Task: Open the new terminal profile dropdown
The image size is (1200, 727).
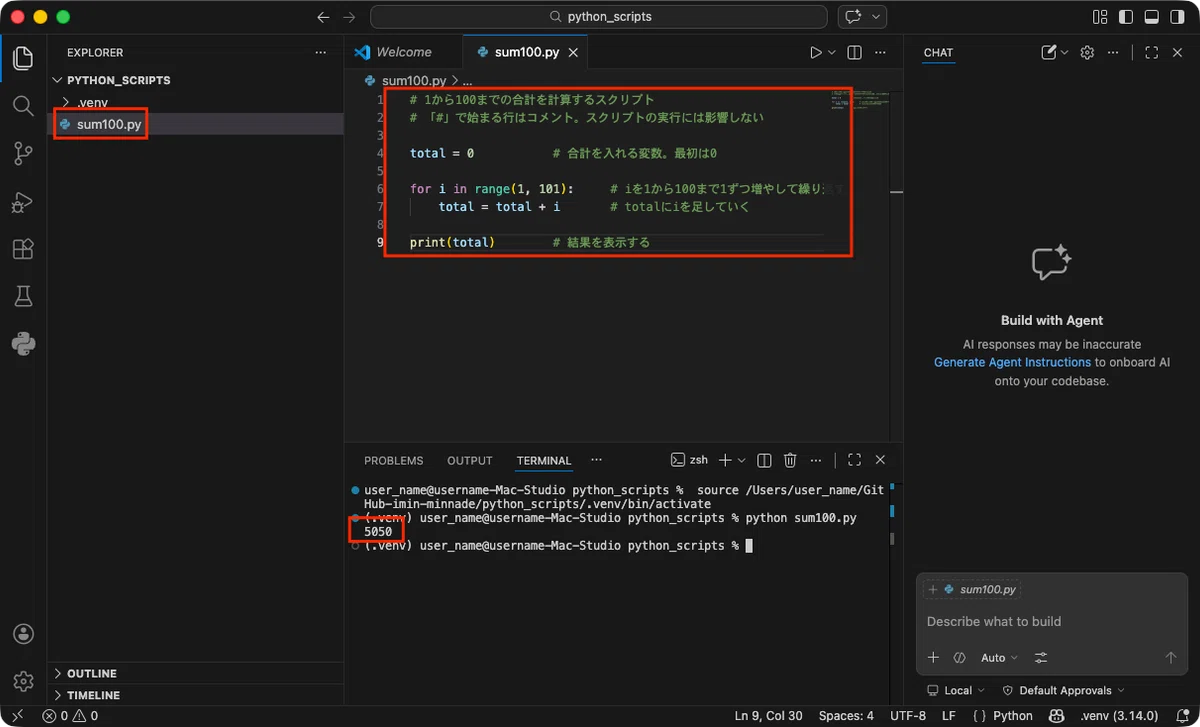Action: (741, 460)
